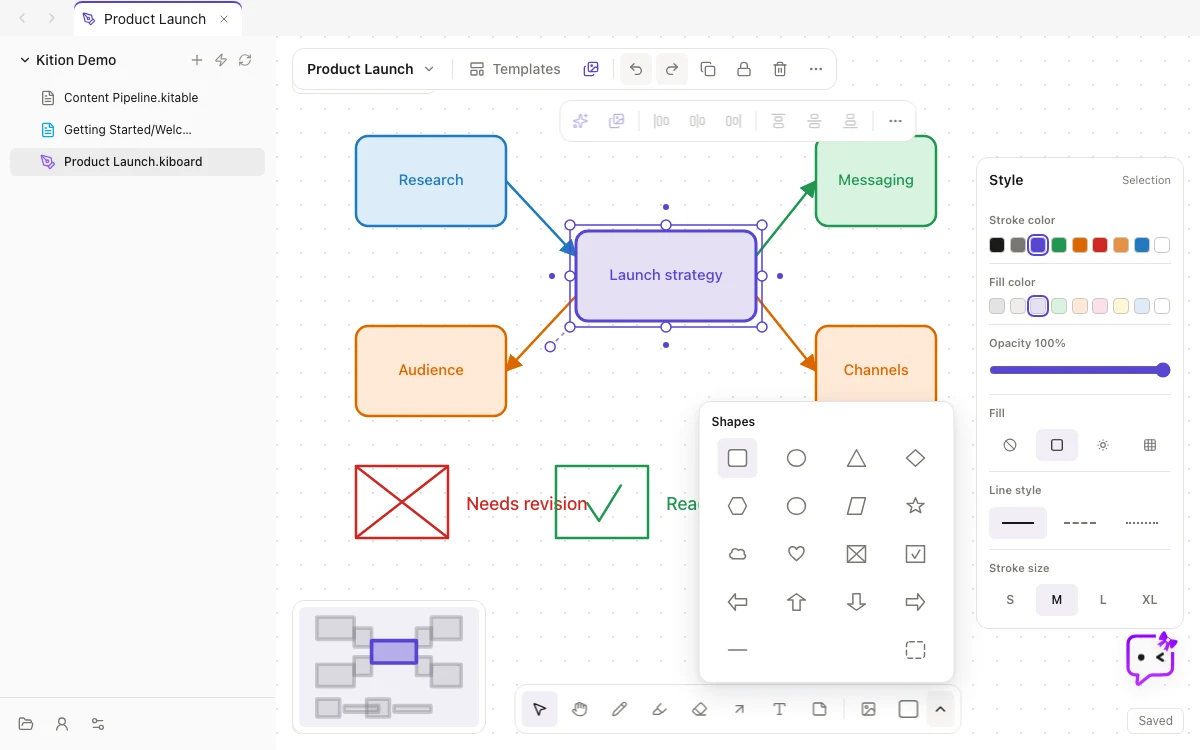The image size is (1200, 750).
Task: Choose the arrow connector tool
Action: (x=739, y=709)
